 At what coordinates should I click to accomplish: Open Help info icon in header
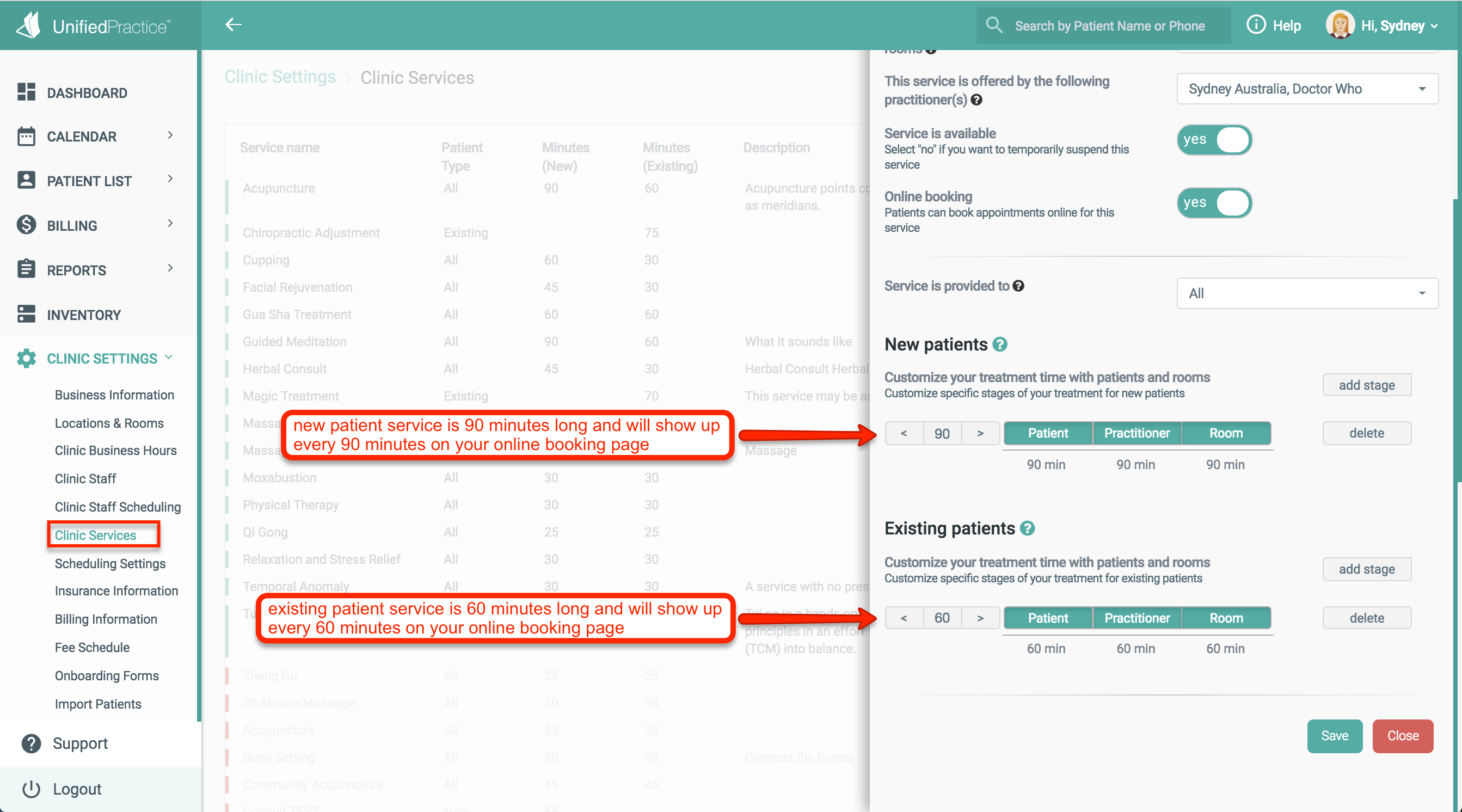click(1255, 25)
